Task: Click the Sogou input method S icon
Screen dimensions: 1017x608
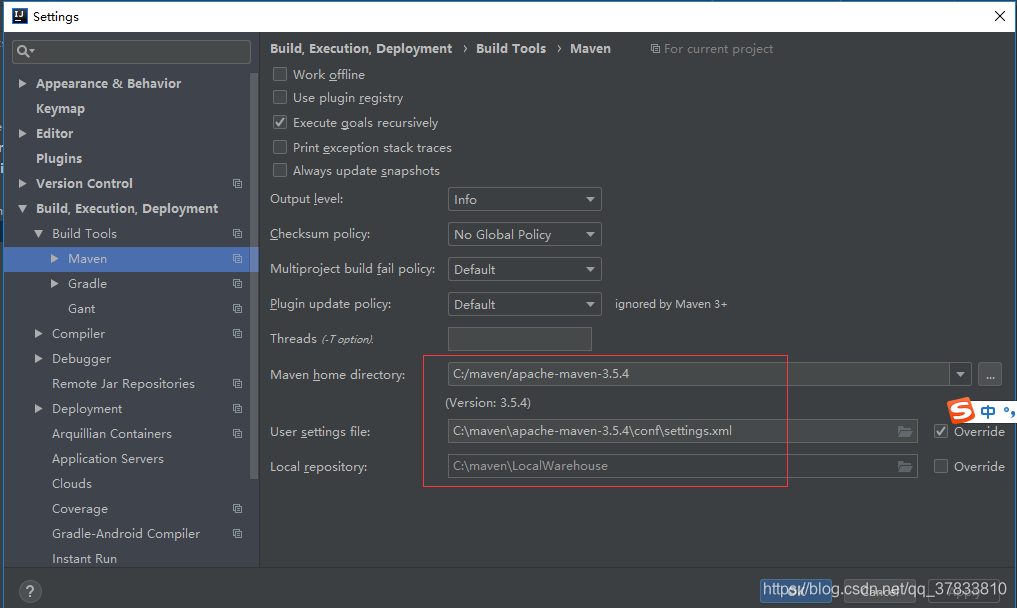Action: [x=961, y=411]
